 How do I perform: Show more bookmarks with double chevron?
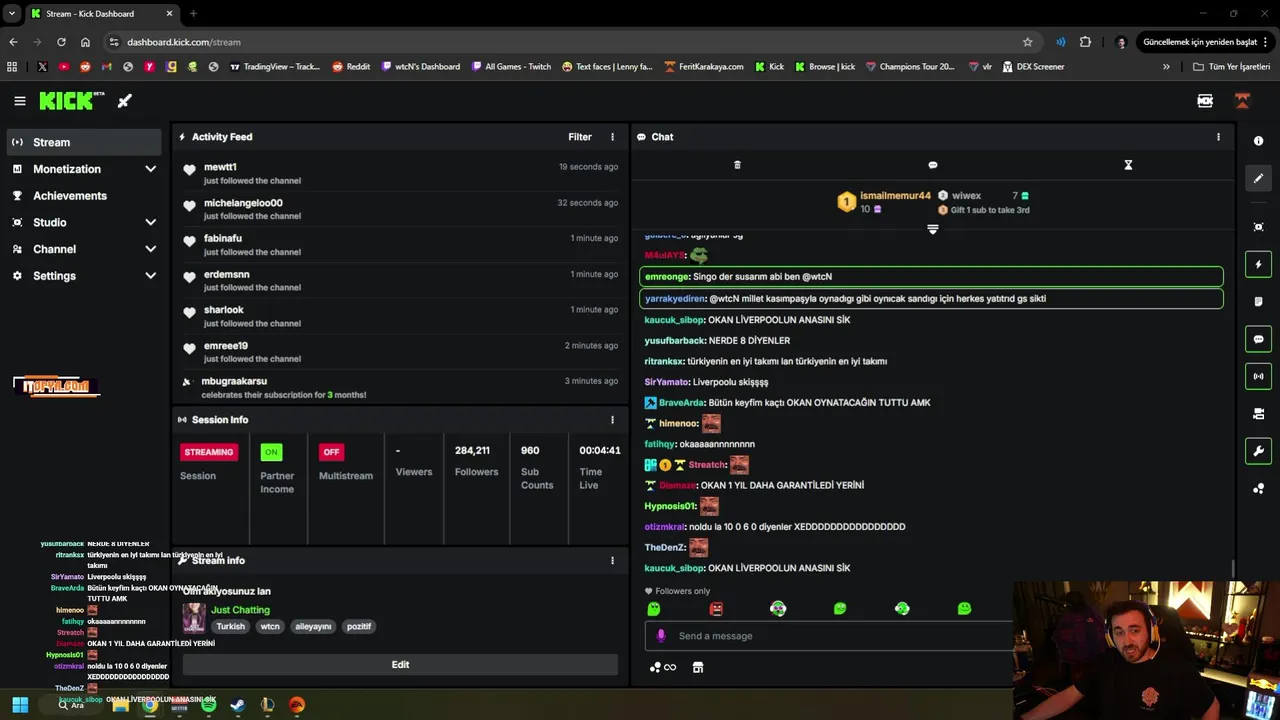click(1166, 67)
